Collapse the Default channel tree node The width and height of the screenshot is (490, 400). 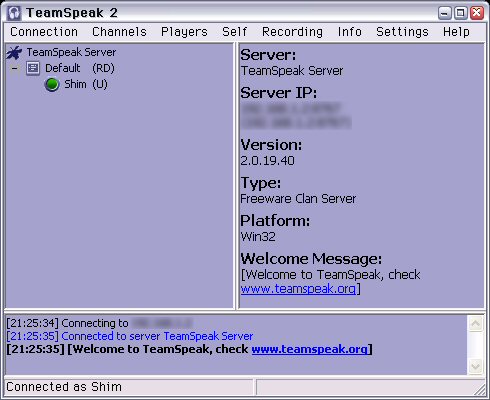(x=14, y=68)
